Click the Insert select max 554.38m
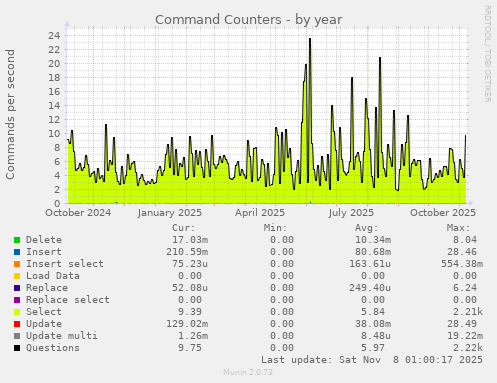Screen dimensions: 497x383 [462, 264]
